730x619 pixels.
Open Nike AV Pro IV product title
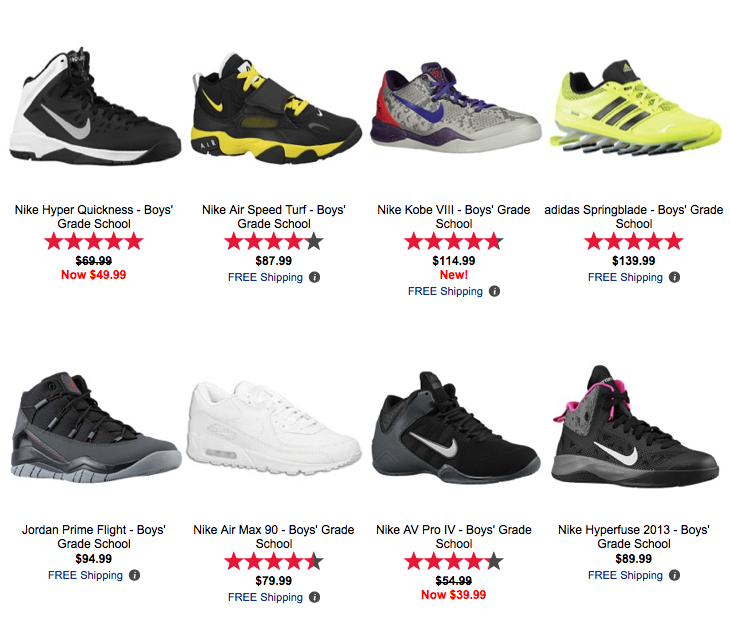coord(454,537)
